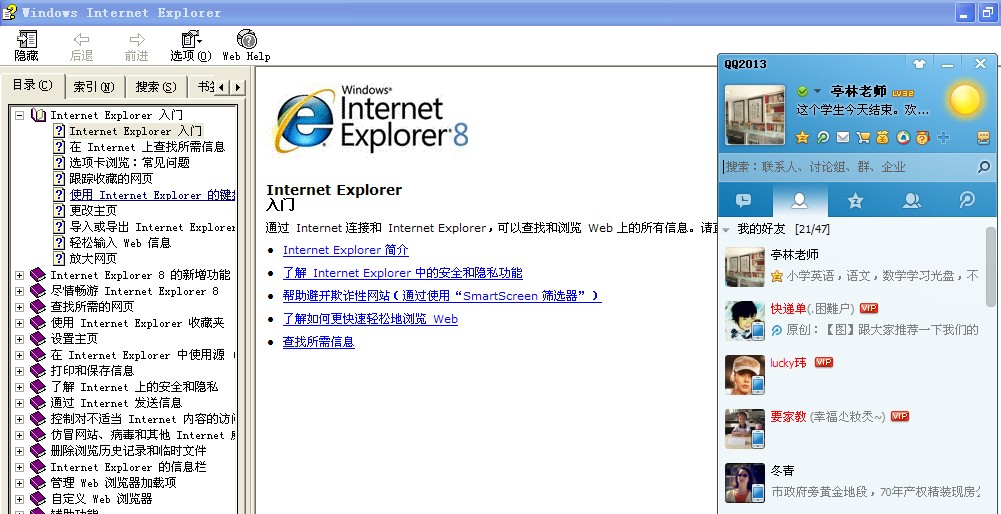Select the 目录 (Contents) tab
The image size is (1001, 514).
click(x=33, y=85)
